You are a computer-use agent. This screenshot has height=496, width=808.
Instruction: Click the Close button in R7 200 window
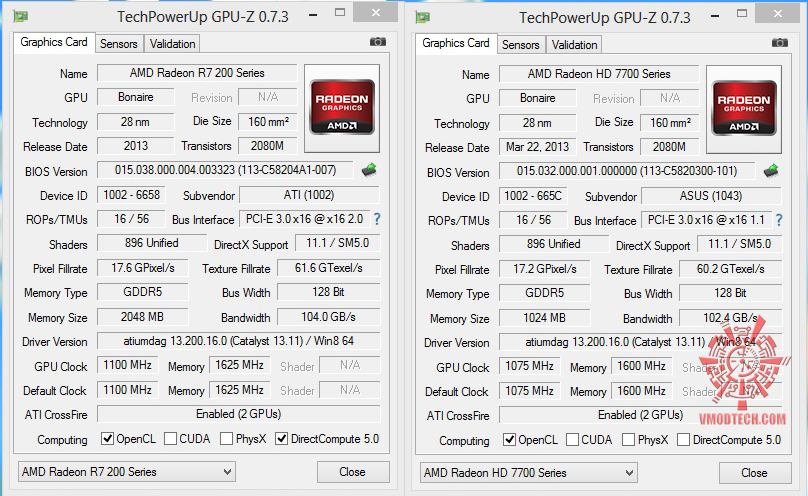click(x=353, y=472)
